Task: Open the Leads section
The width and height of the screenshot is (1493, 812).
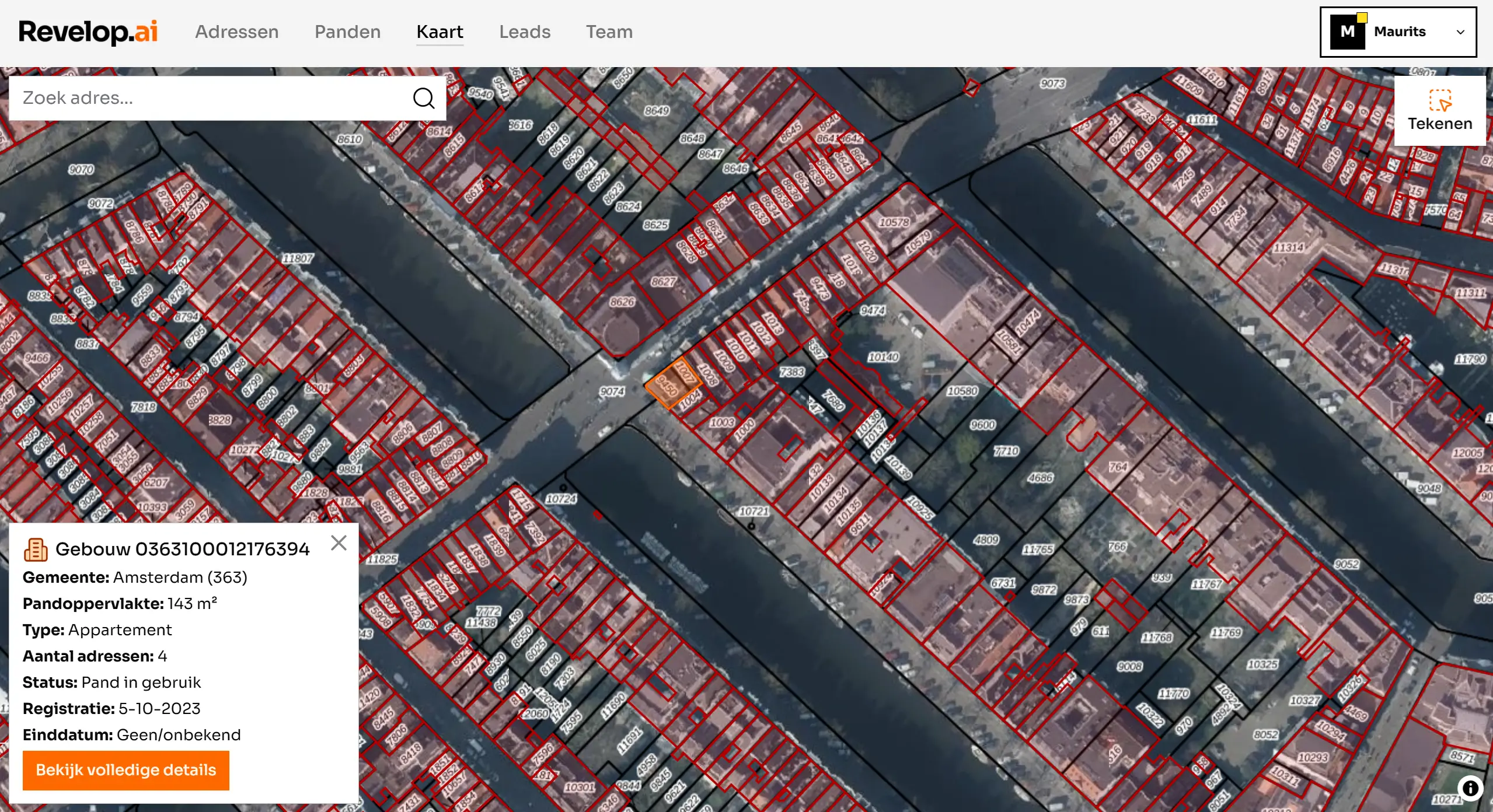Action: point(525,32)
